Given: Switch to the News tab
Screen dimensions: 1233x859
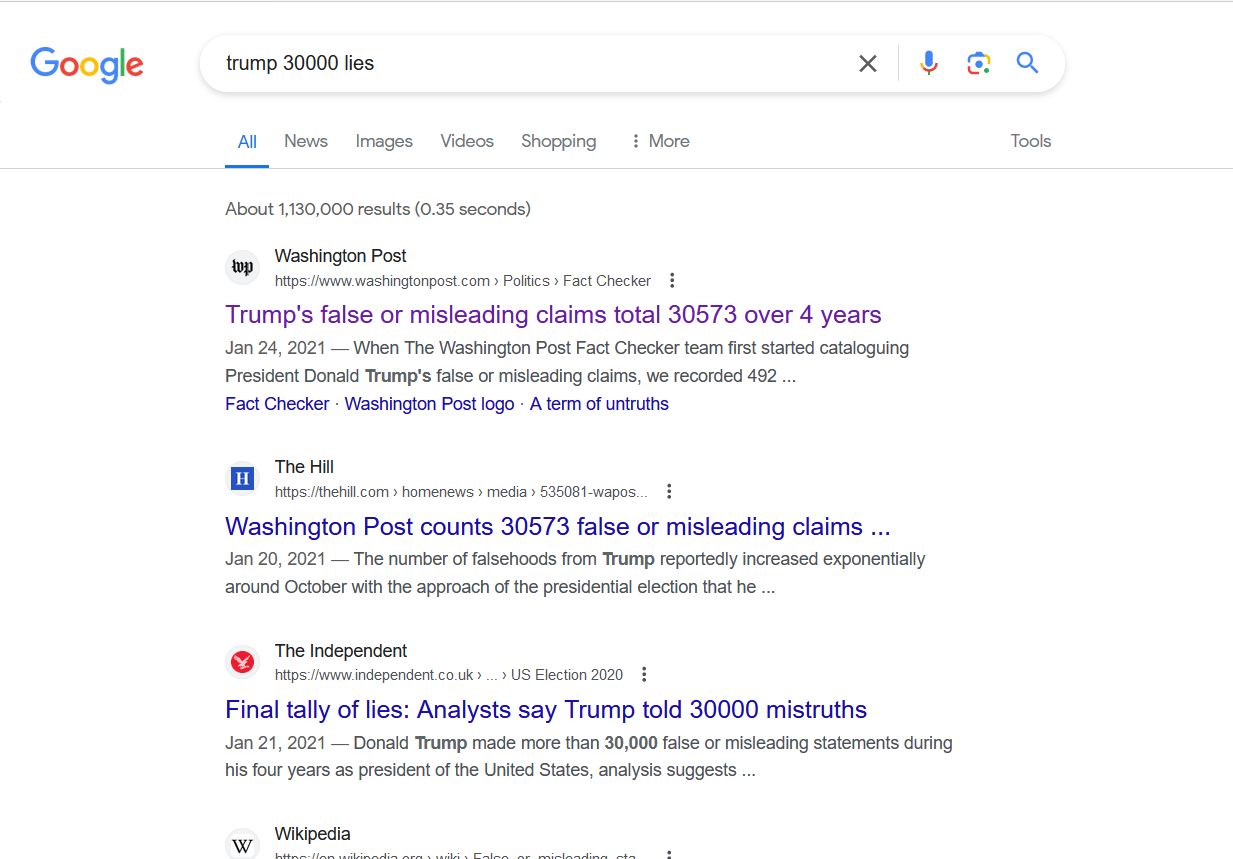Looking at the screenshot, I should click(306, 141).
